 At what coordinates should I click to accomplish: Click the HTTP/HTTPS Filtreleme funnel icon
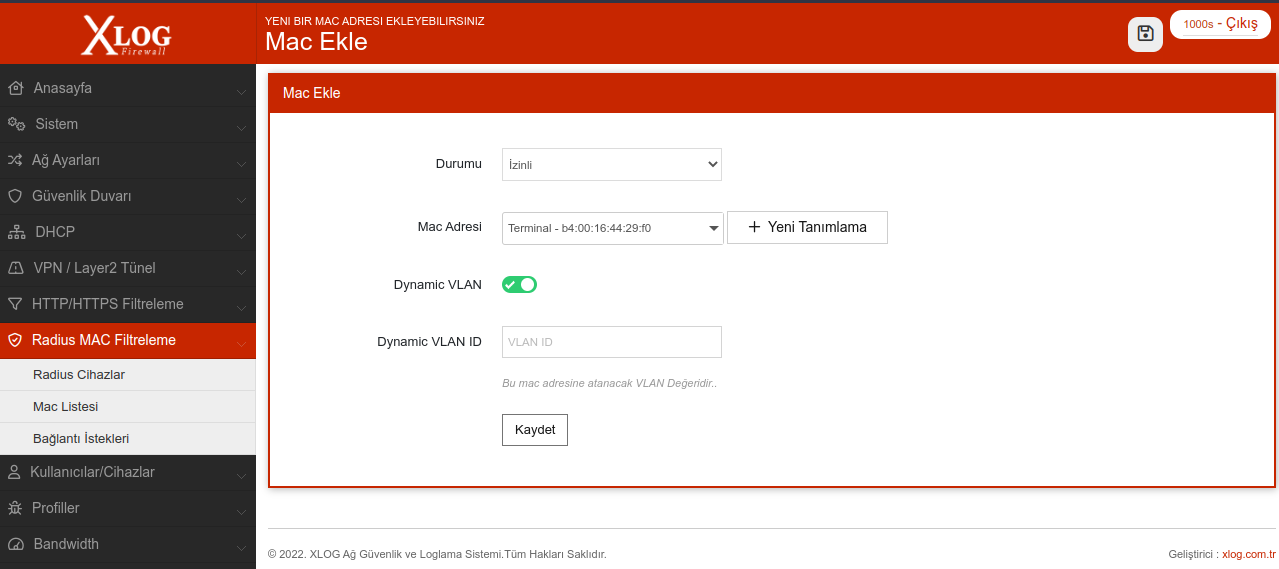(15, 304)
